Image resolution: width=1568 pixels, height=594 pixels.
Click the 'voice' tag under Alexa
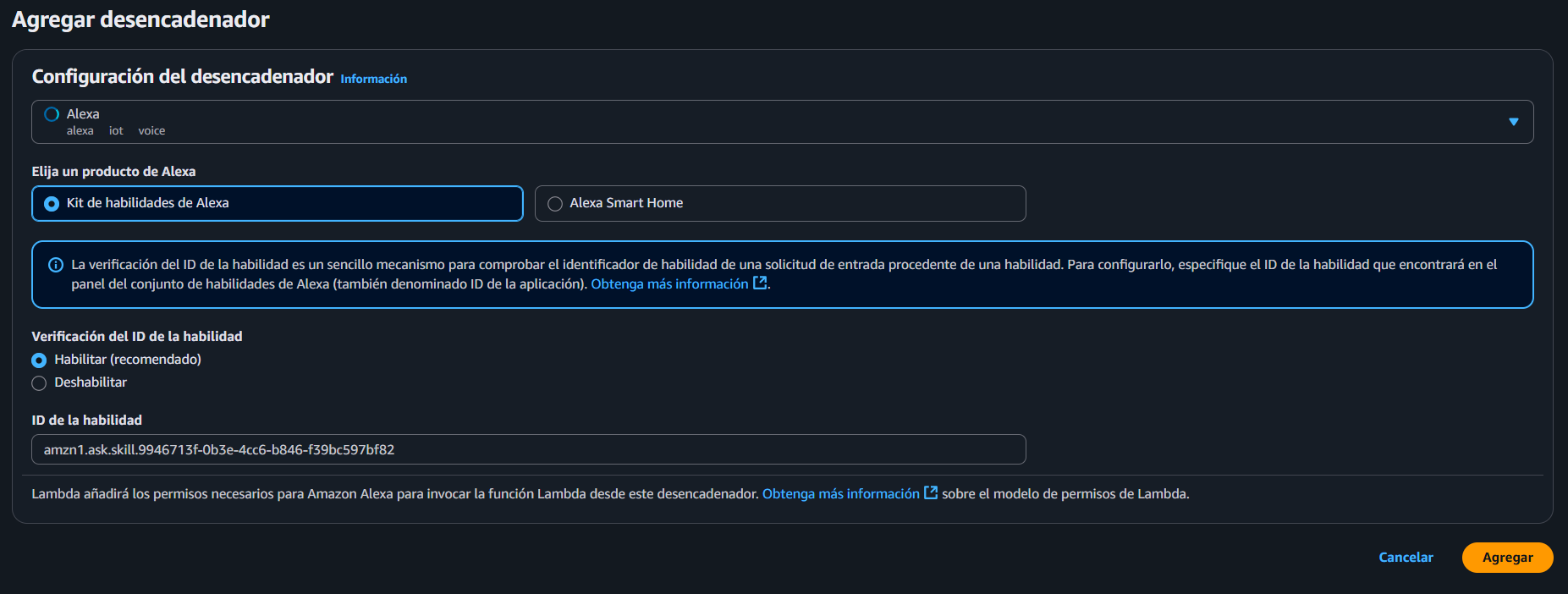pos(151,131)
